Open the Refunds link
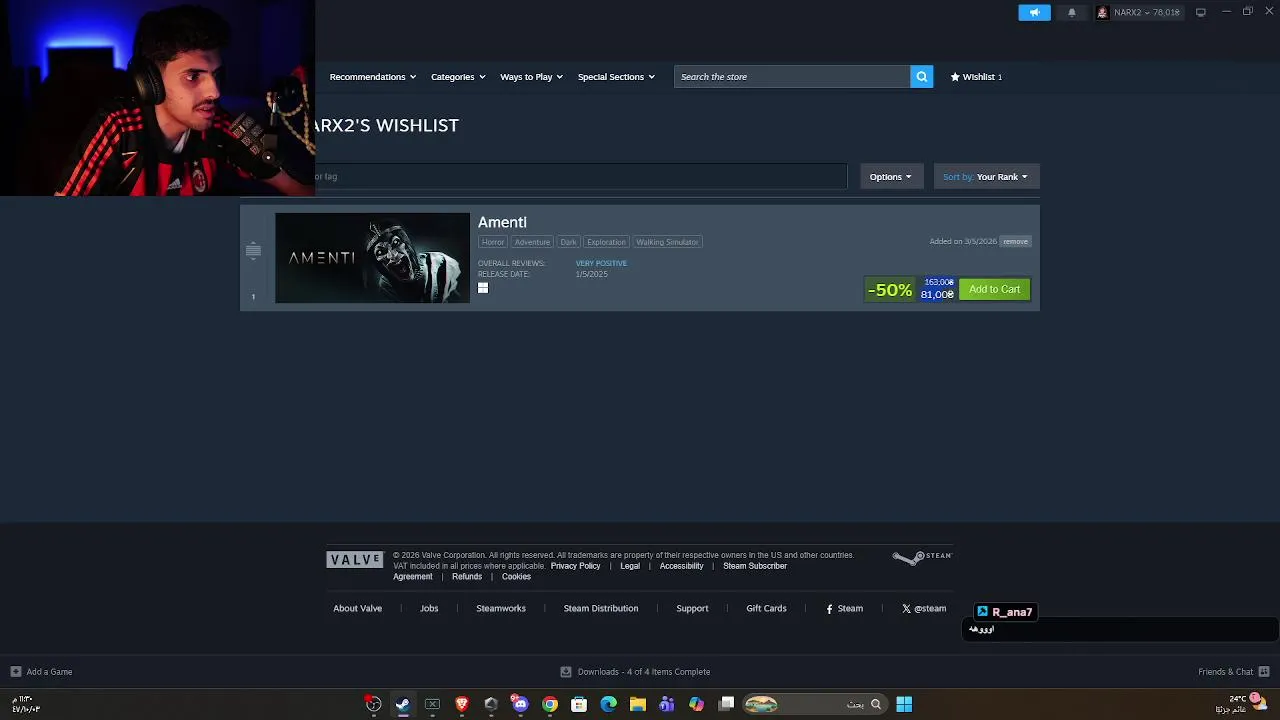Screen dimensions: 1280x720 [x=467, y=577]
